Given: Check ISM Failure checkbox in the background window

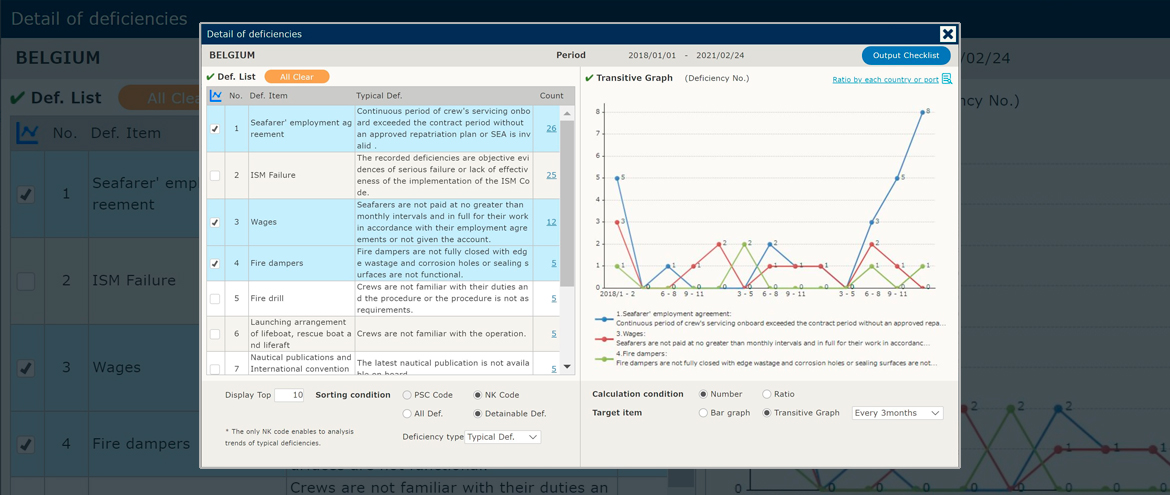Looking at the screenshot, I should click(x=26, y=281).
